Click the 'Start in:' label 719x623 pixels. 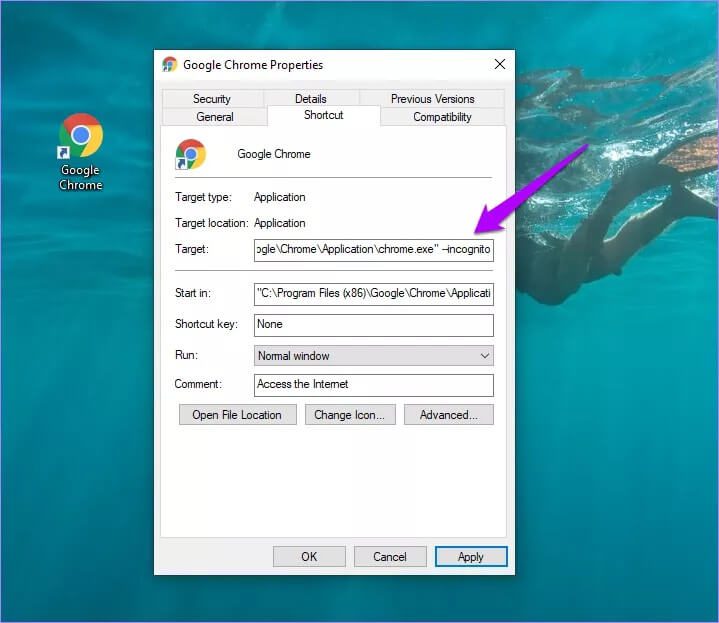[193, 293]
